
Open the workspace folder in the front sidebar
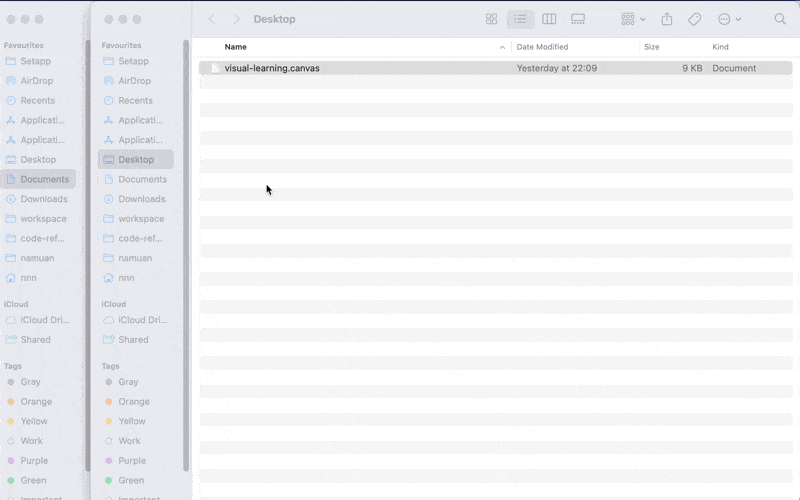click(x=136, y=219)
